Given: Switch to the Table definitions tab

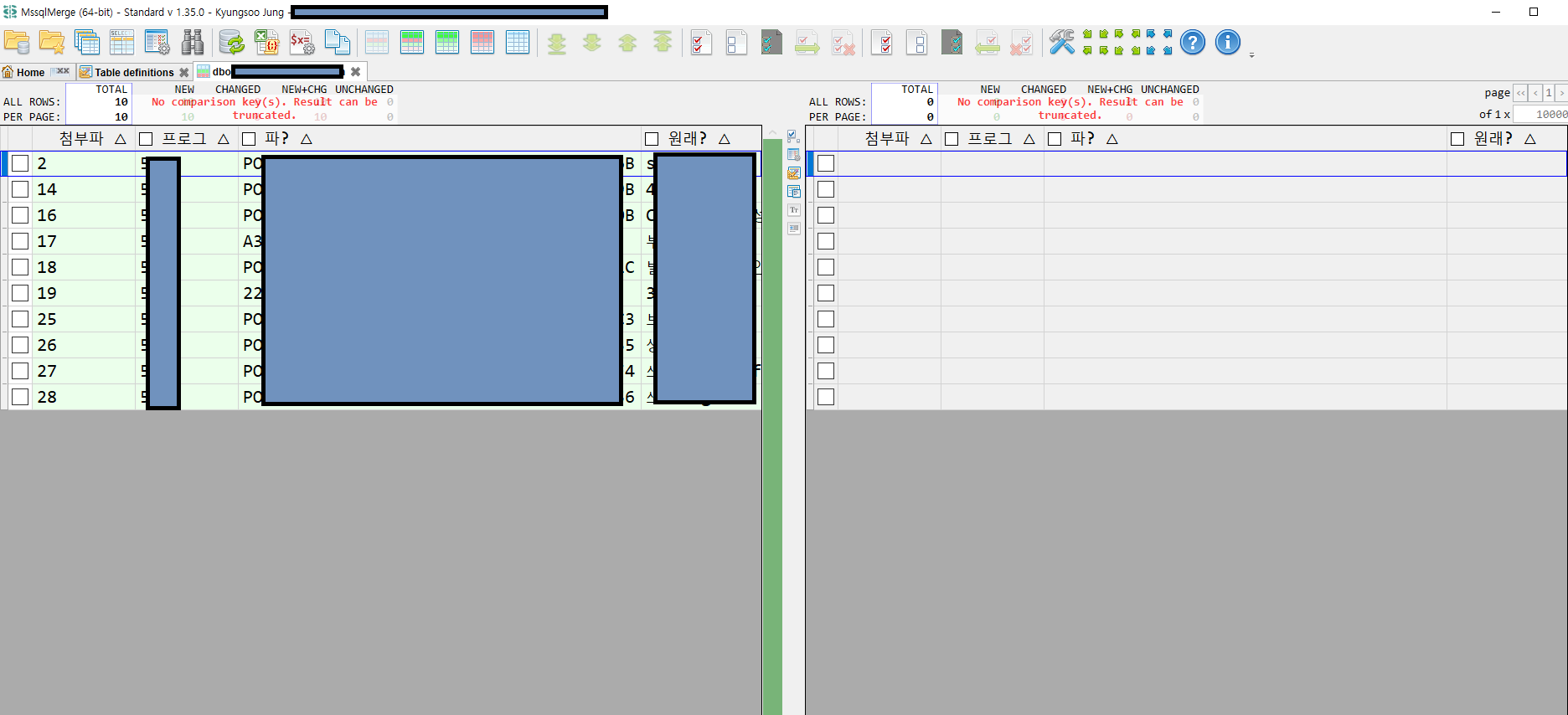Looking at the screenshot, I should point(127,72).
